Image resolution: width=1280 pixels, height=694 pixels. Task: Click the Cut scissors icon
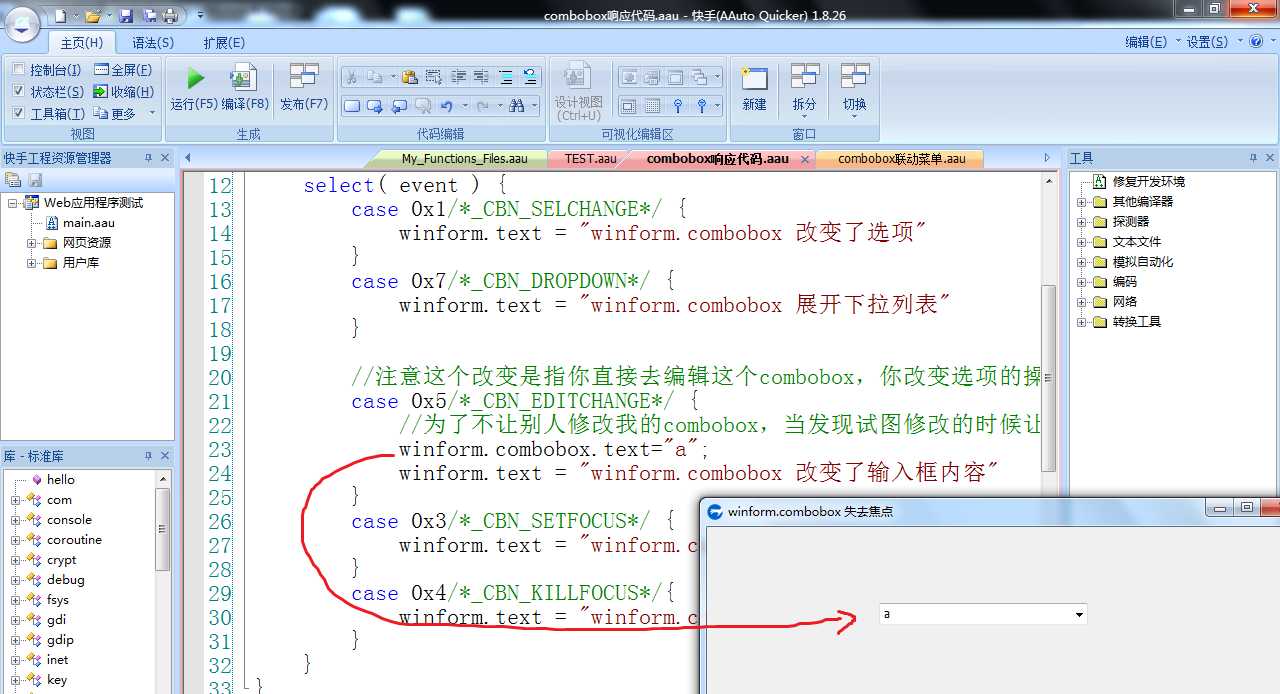[x=351, y=77]
